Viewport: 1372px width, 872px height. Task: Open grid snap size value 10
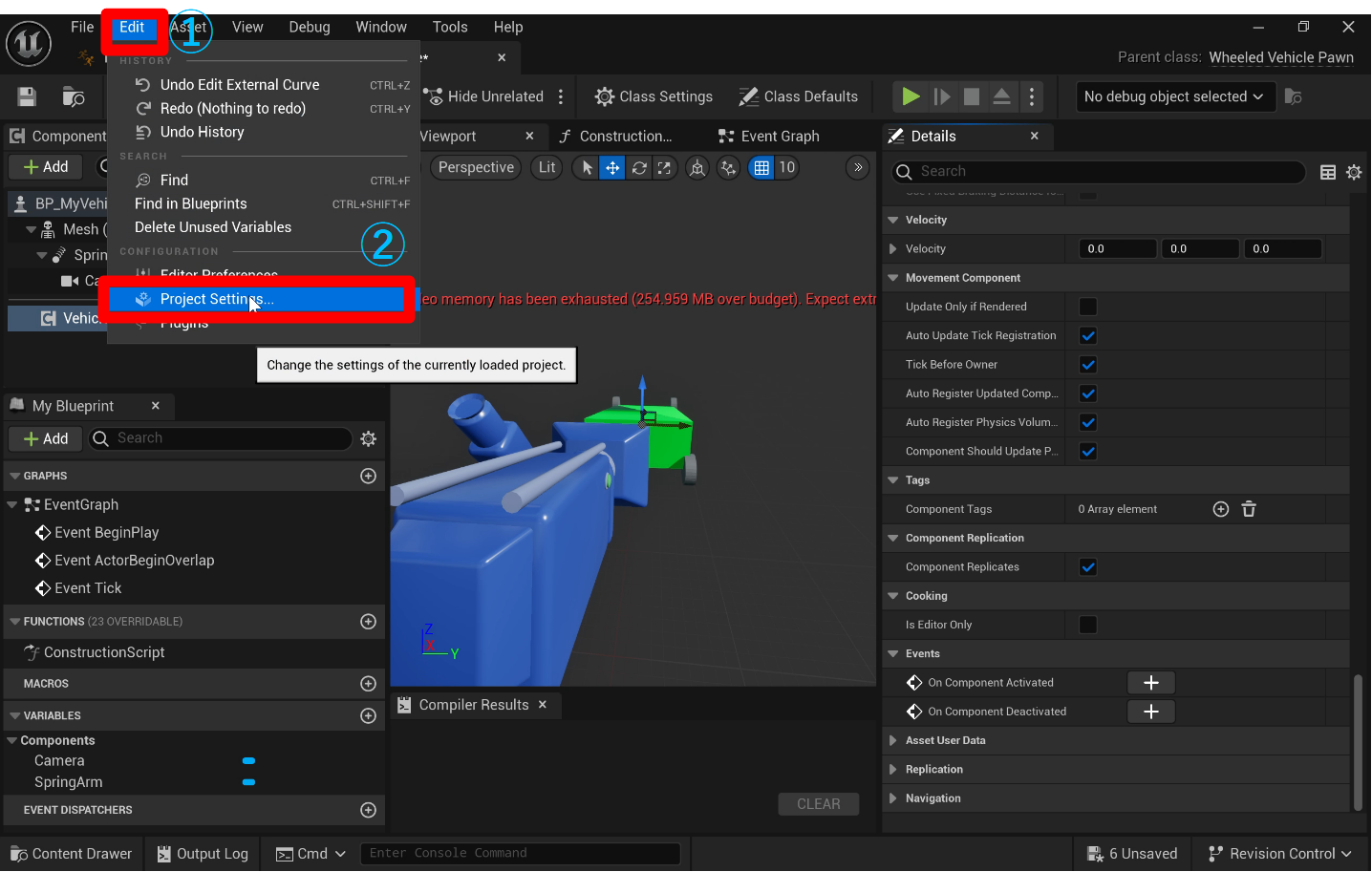786,167
